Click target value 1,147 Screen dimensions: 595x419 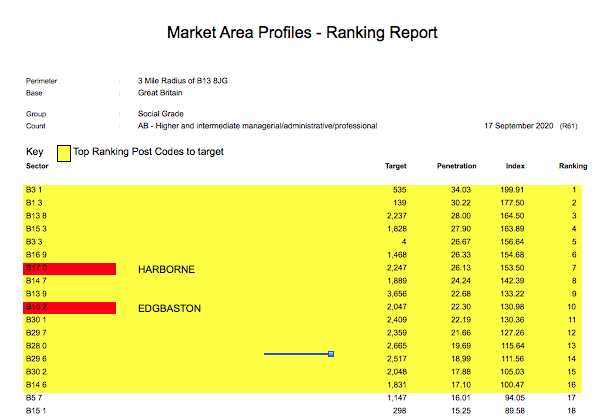tap(397, 398)
